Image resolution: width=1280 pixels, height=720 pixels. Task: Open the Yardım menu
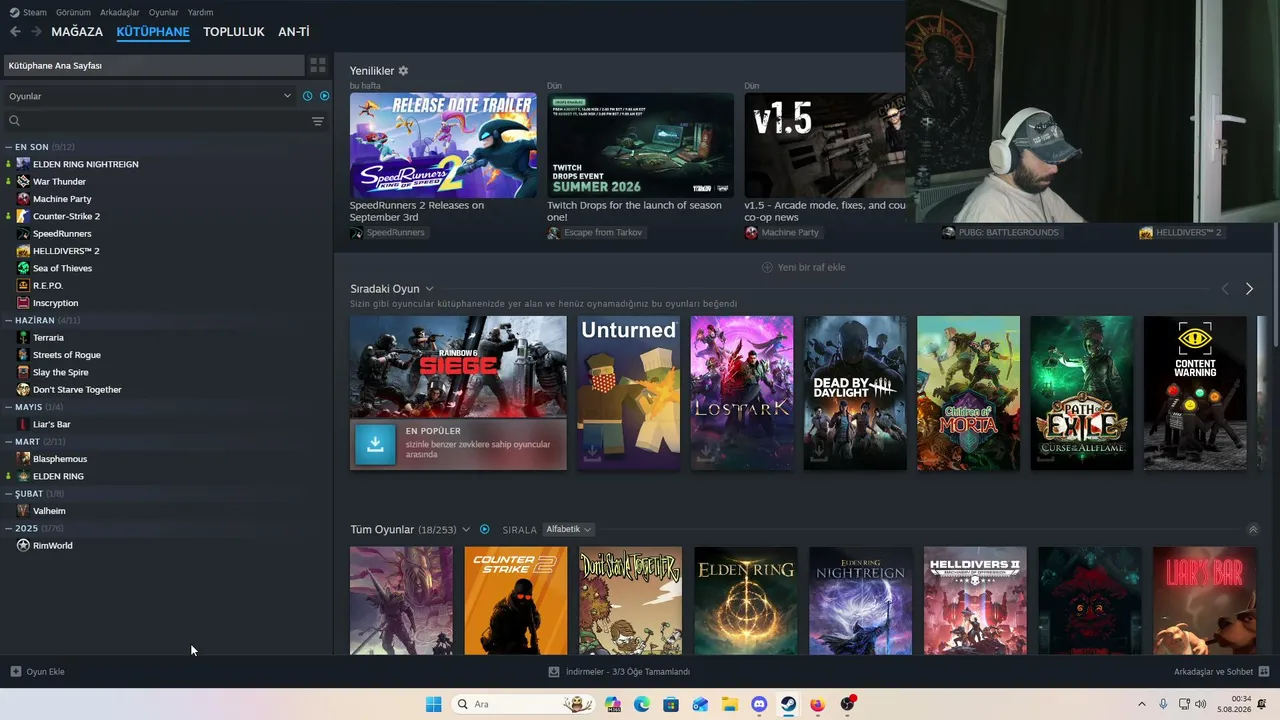click(x=200, y=12)
